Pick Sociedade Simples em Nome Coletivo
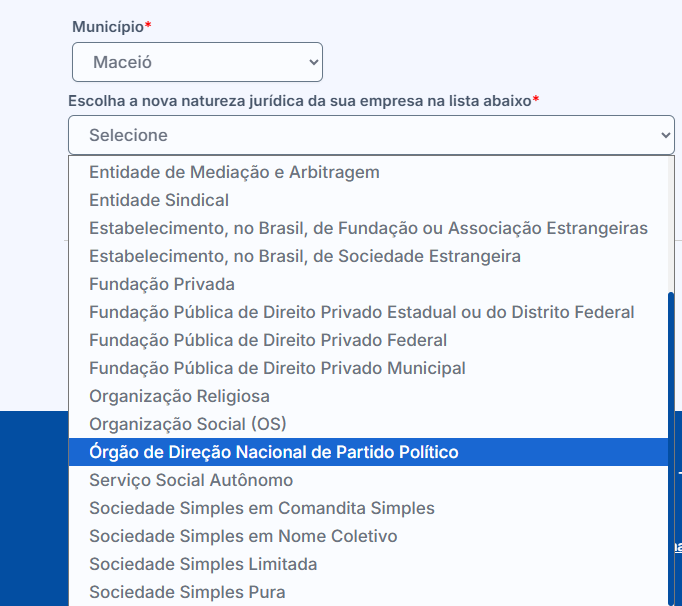 (x=368, y=536)
